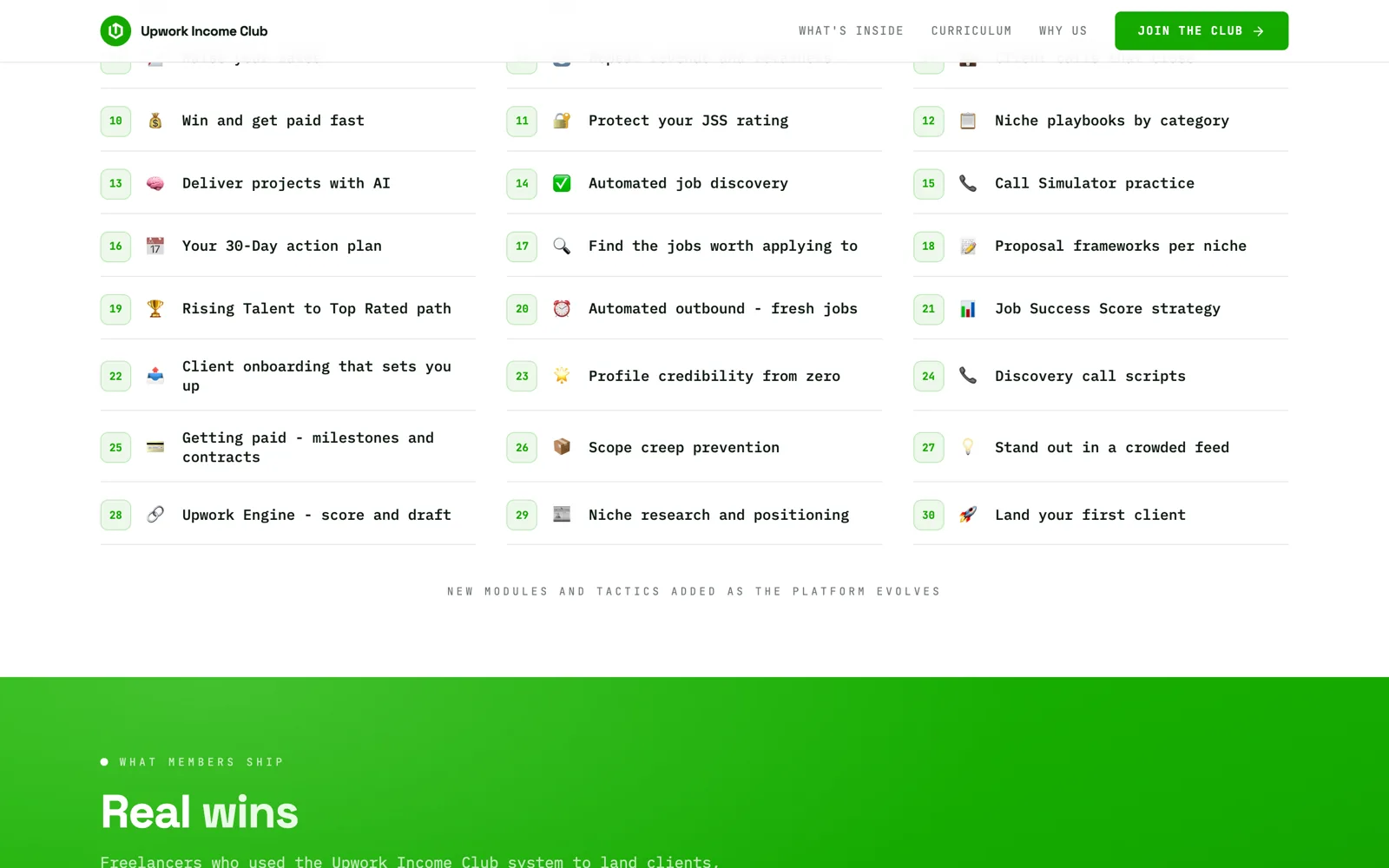Click the link icon beside Upwork Engine

[x=155, y=515]
